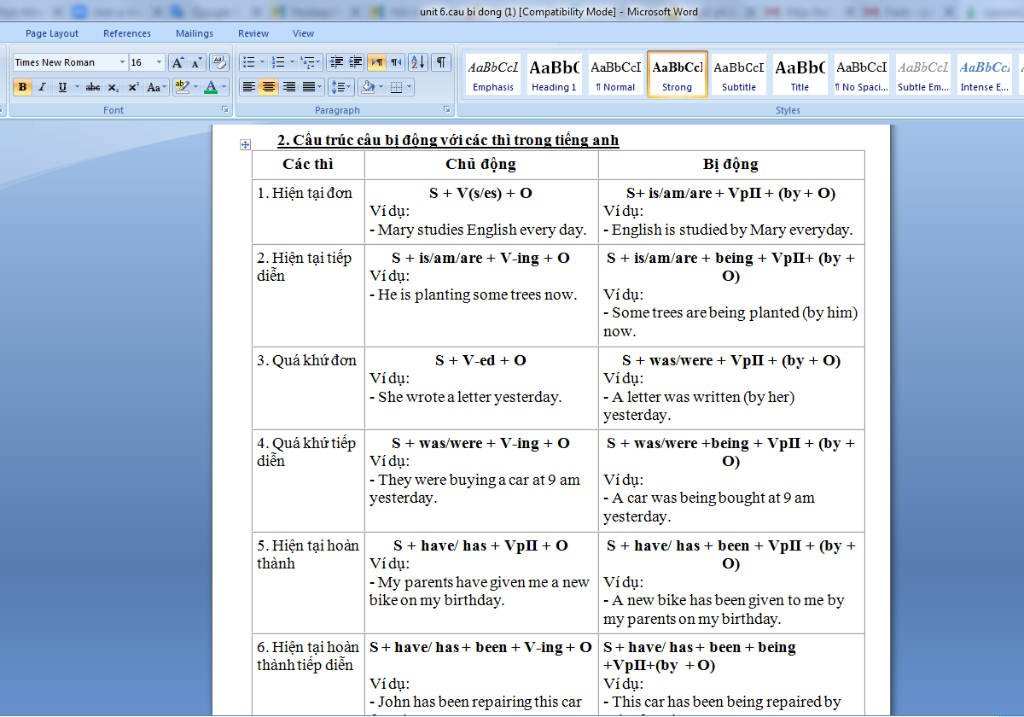Click the '1. Hiện tại đơn' cell
The width and height of the screenshot is (1024, 717).
[x=308, y=212]
